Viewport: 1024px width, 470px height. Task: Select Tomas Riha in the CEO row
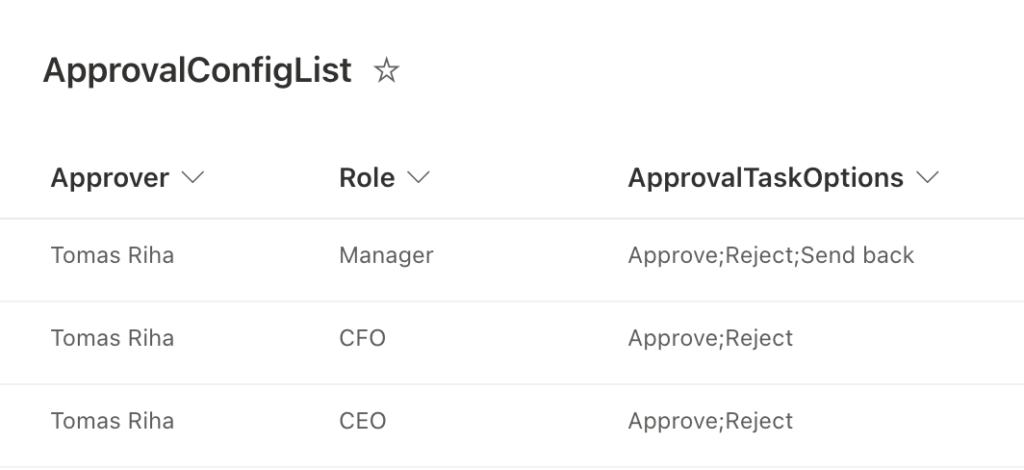[112, 421]
